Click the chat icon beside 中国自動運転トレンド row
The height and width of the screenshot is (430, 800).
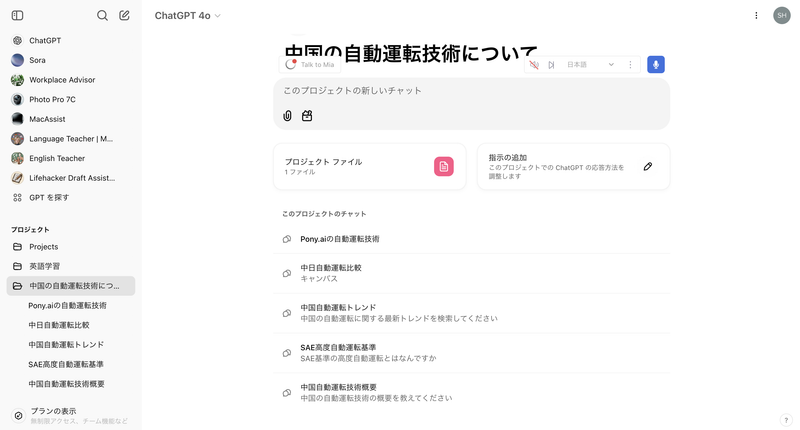tap(287, 313)
